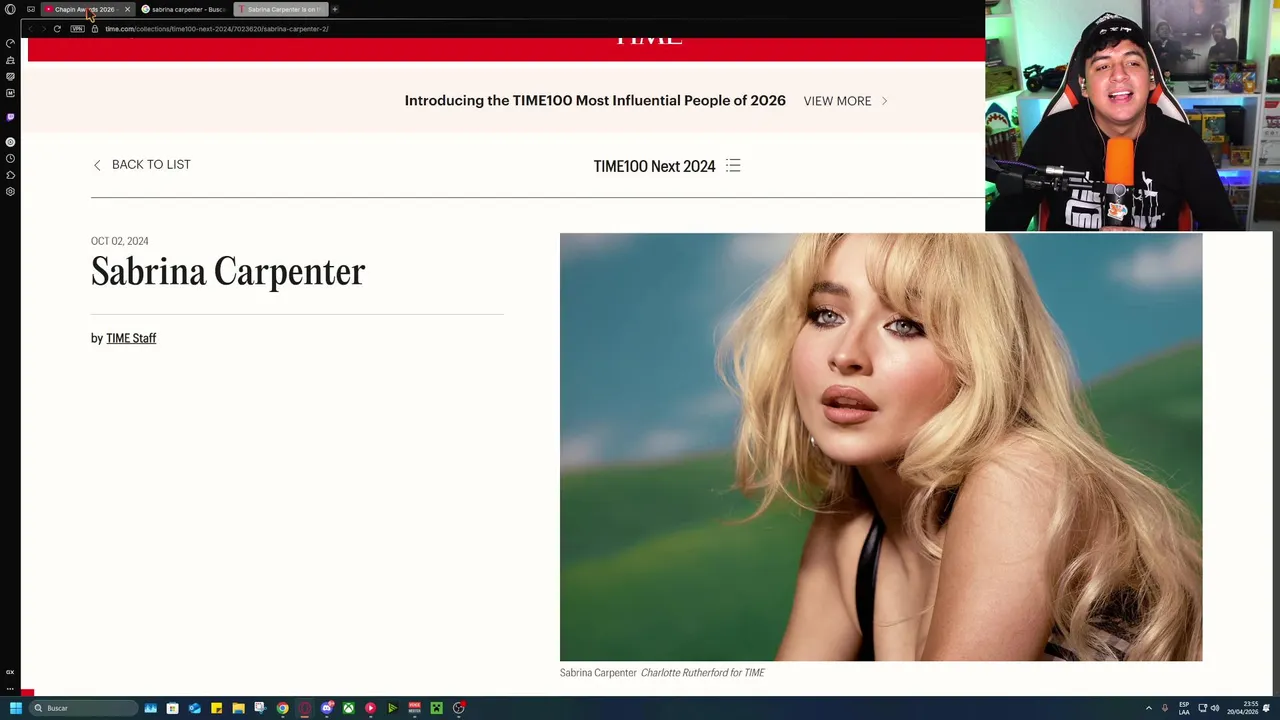
Task: Click the Sabrina Carpenter portrait image
Action: click(881, 447)
